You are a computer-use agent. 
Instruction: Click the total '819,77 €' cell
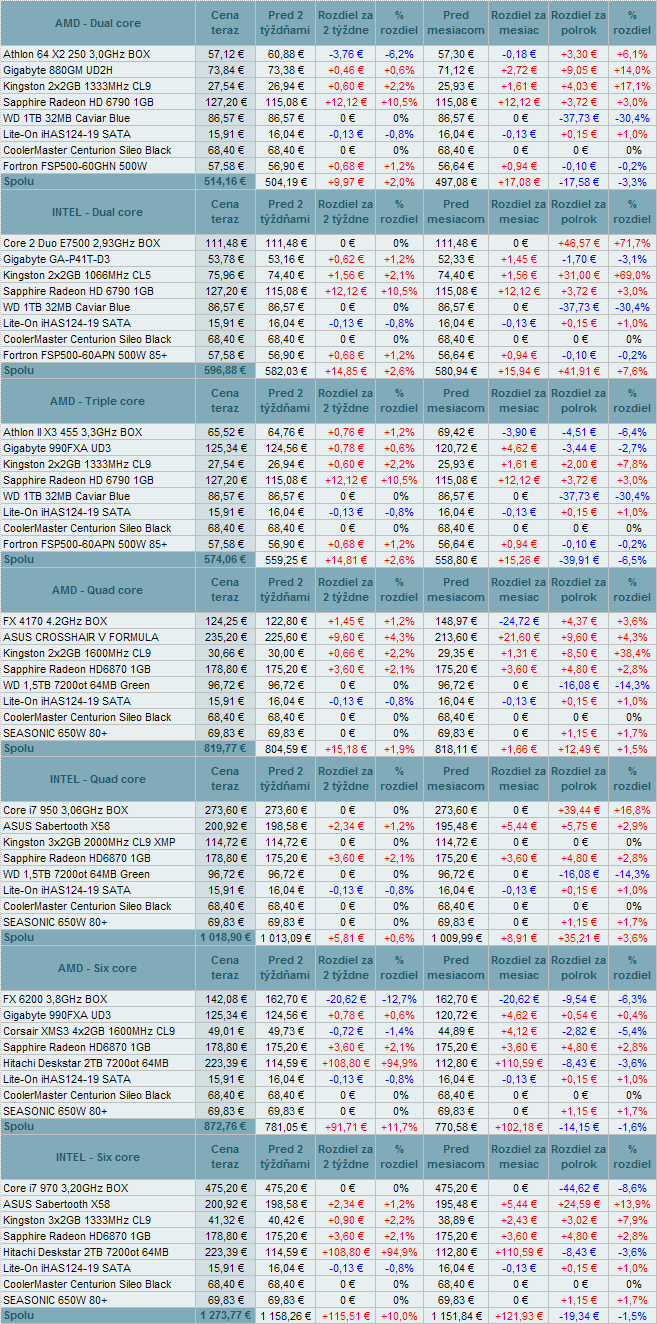[x=225, y=748]
